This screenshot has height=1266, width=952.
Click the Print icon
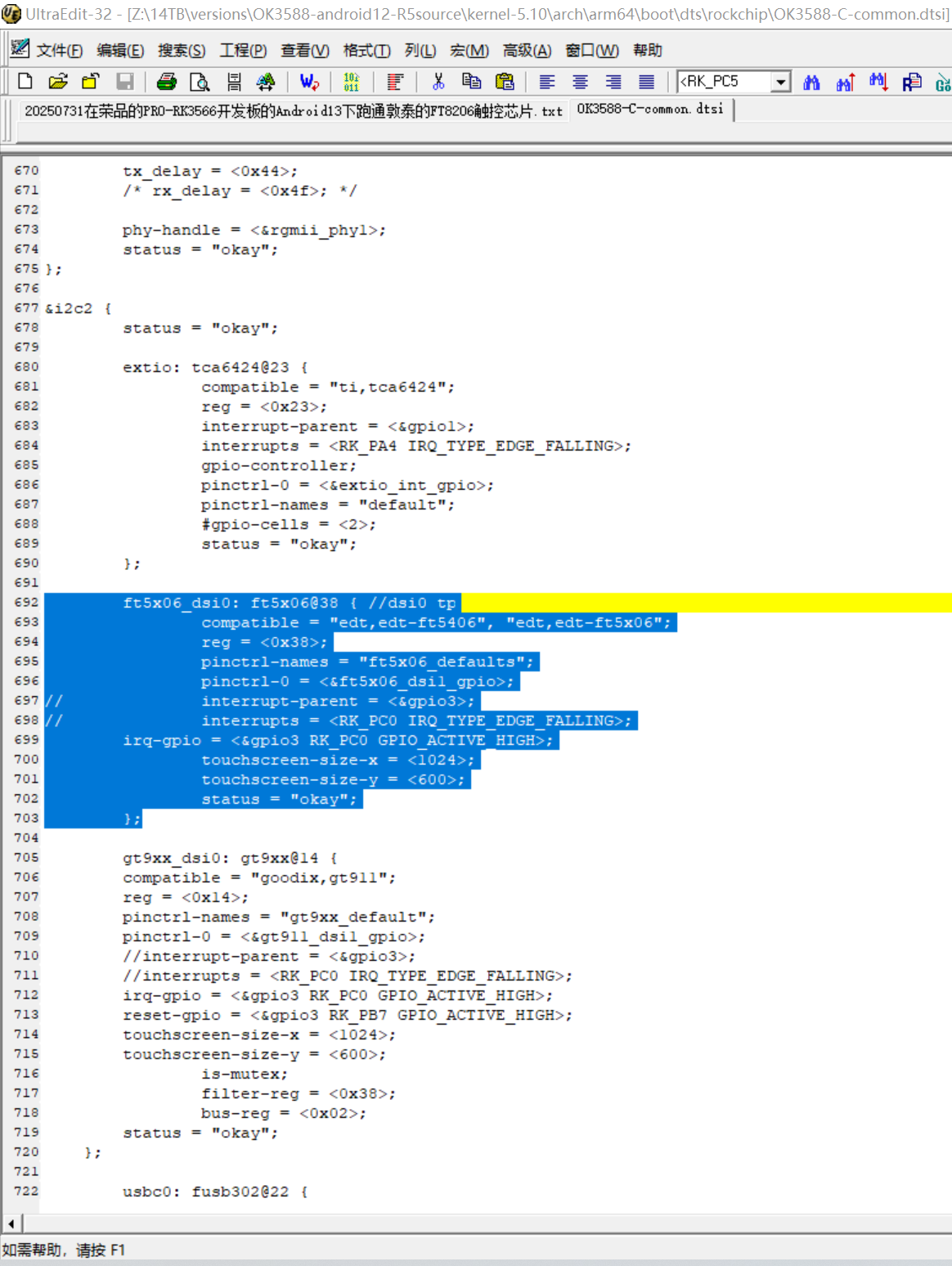167,81
